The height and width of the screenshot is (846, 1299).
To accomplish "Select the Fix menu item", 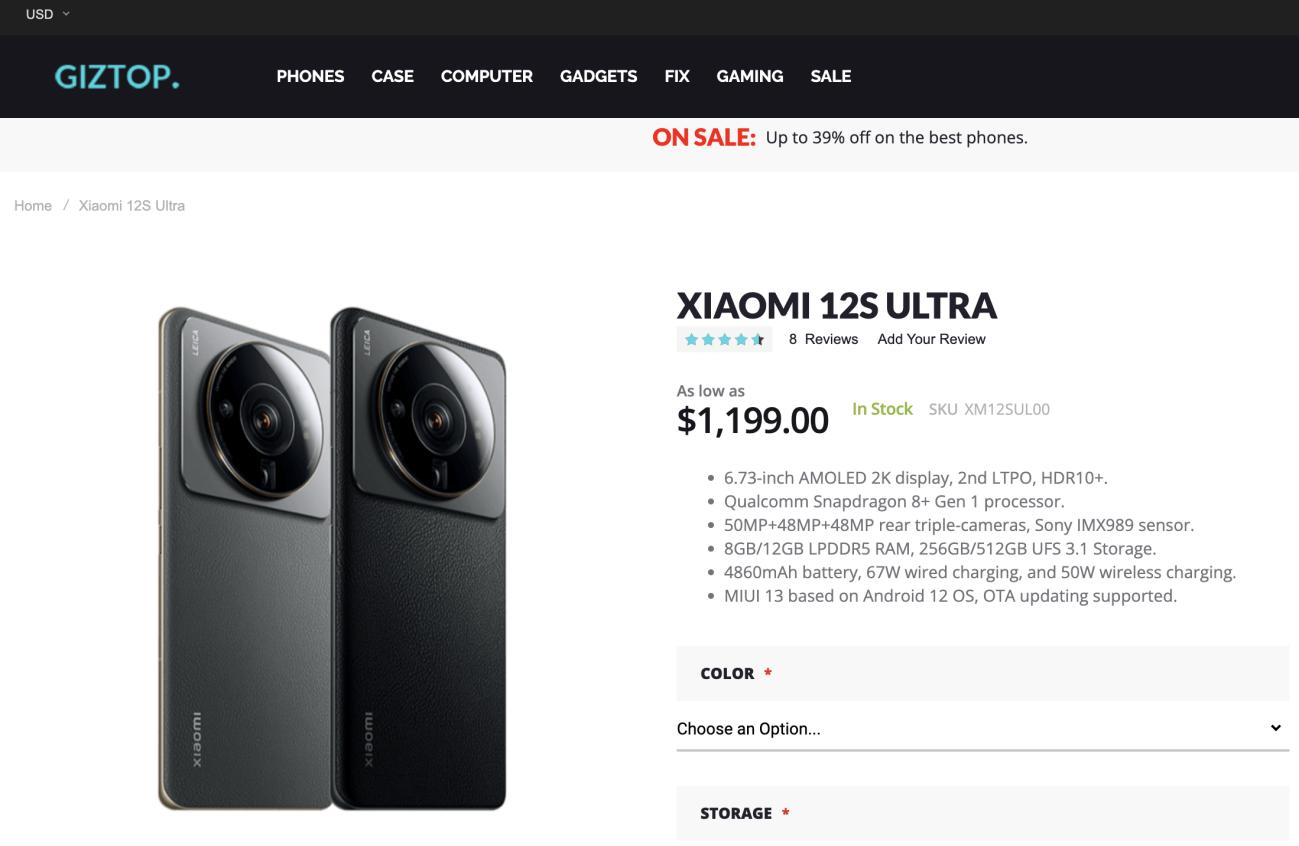I will (677, 76).
